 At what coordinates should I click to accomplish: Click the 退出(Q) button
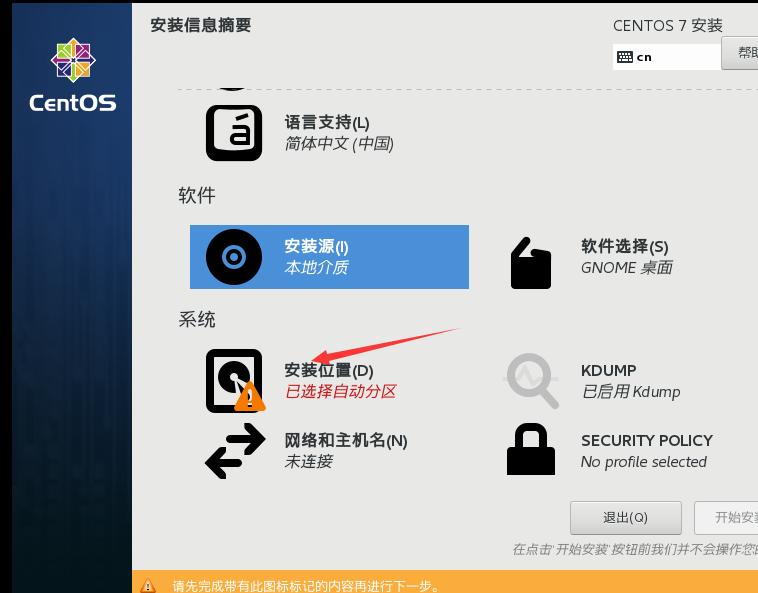(626, 518)
